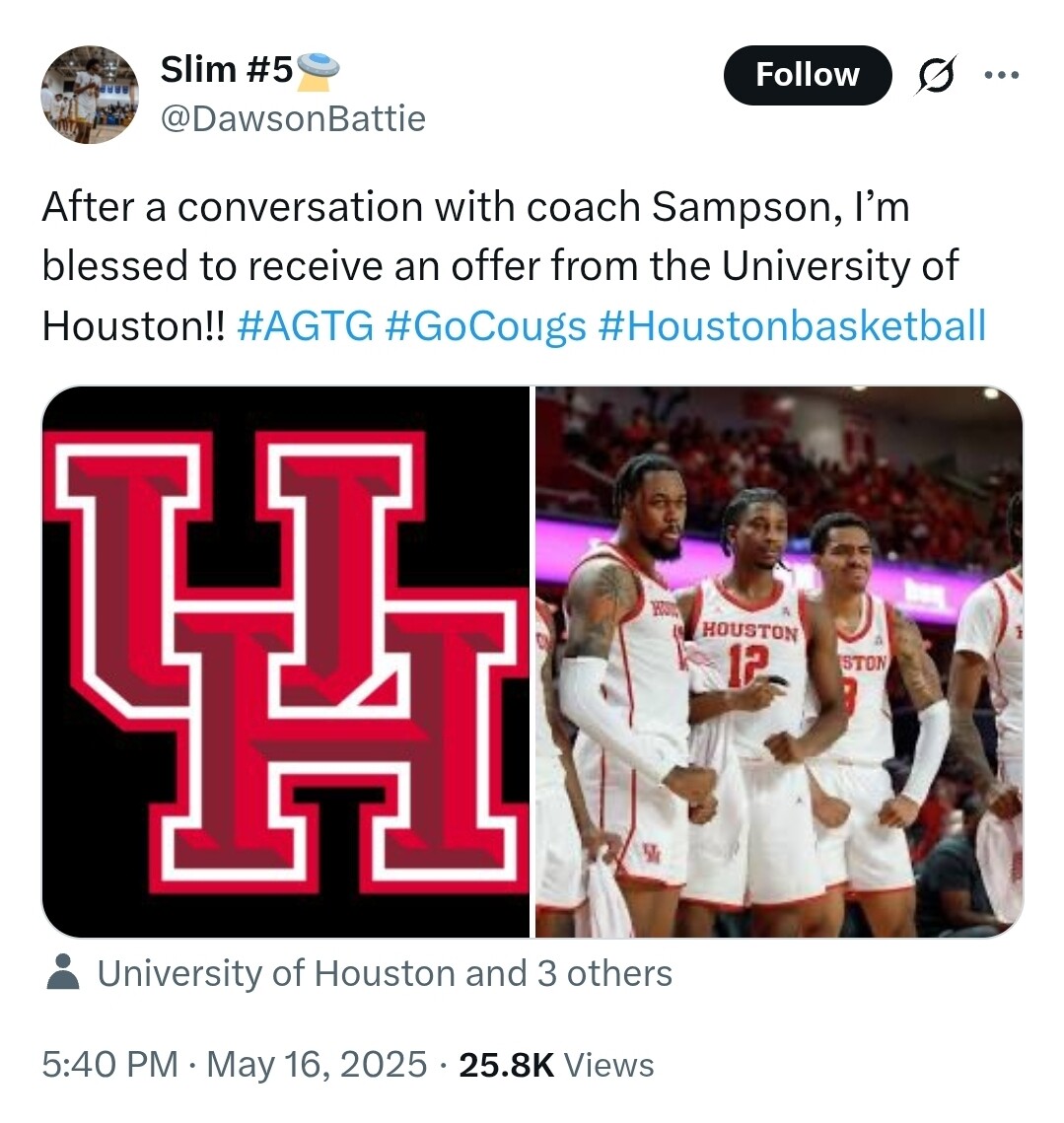
Task: Click the Follow button
Action: [x=807, y=75]
